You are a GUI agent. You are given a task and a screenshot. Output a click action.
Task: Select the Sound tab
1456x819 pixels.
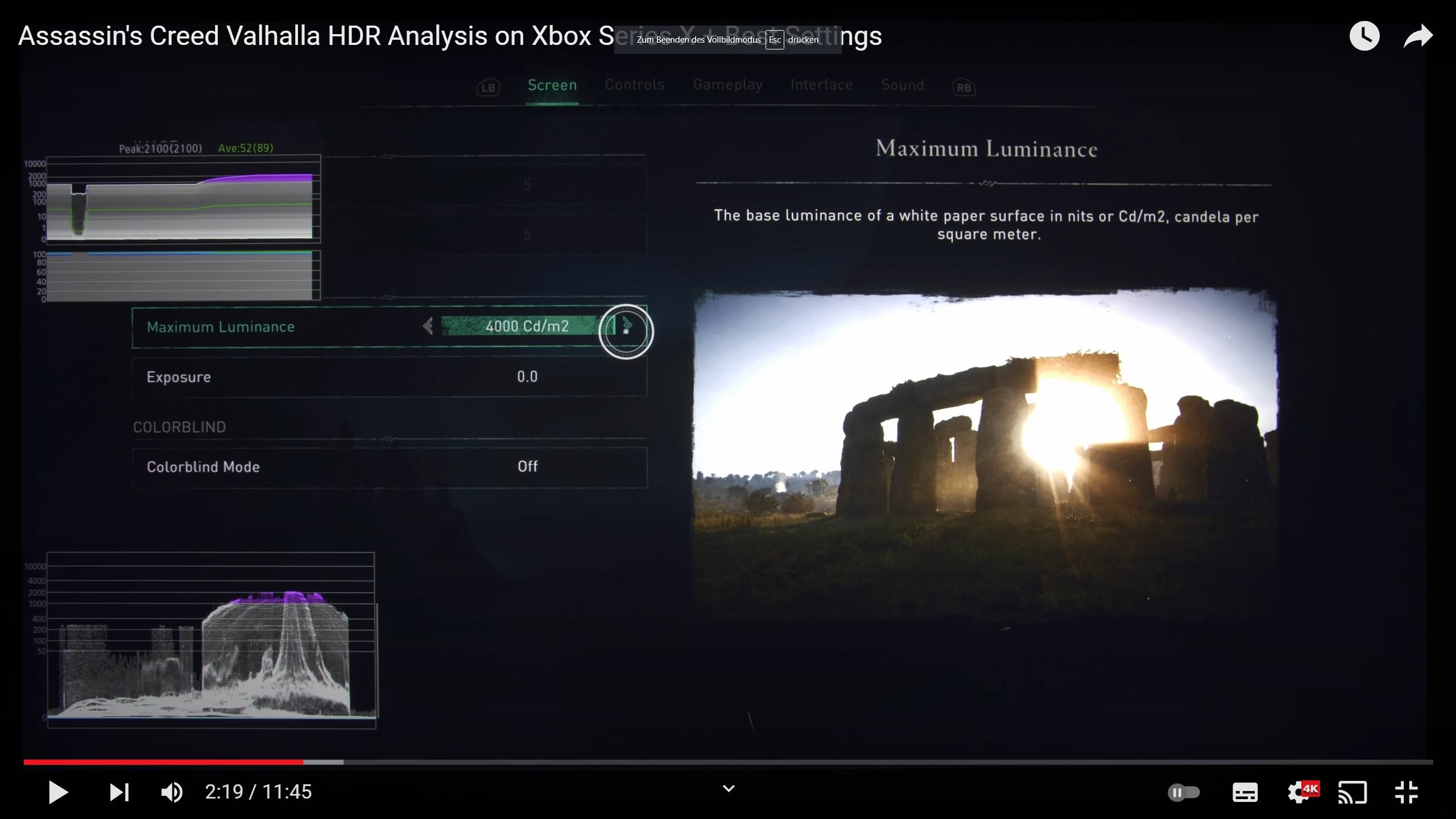pyautogui.click(x=903, y=85)
